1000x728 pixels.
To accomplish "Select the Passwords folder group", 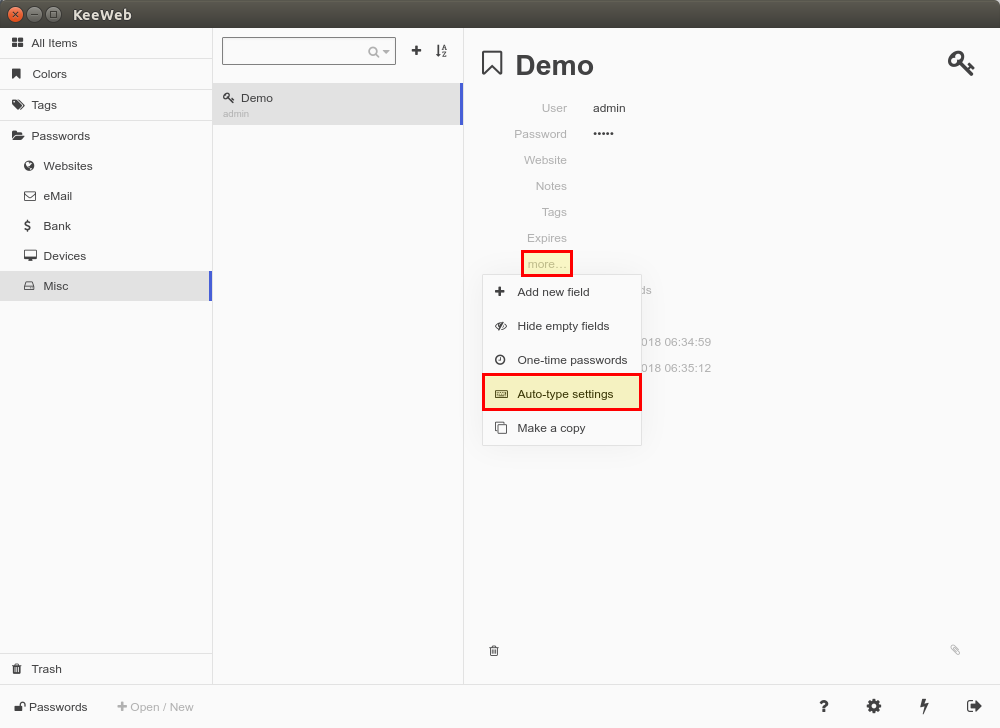I will click(106, 136).
